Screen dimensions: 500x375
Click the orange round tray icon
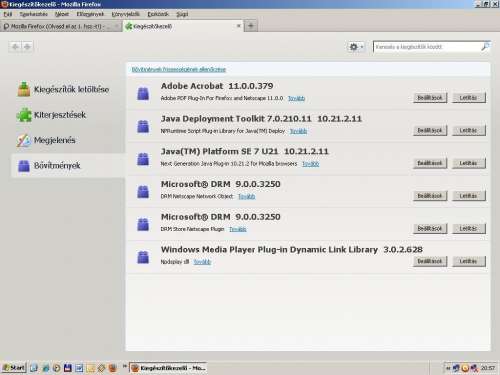465,368
